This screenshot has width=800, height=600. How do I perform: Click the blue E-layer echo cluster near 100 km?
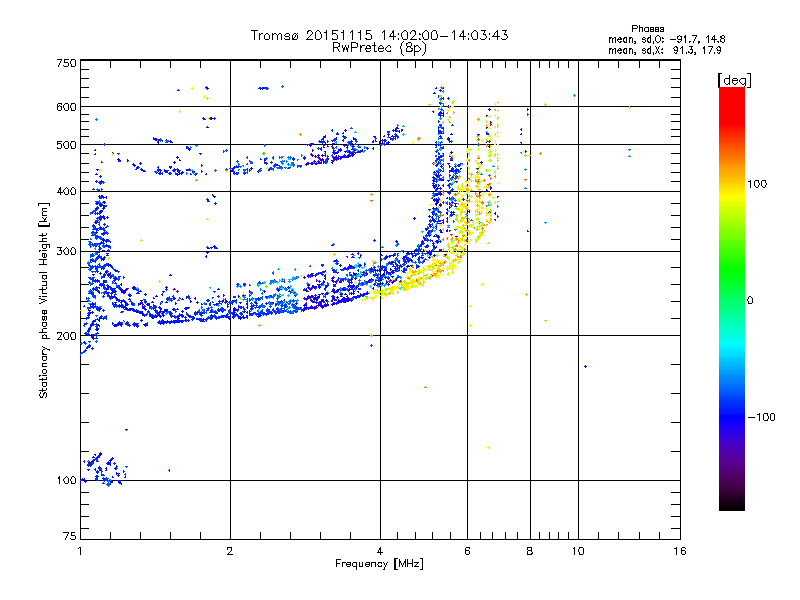click(105, 469)
